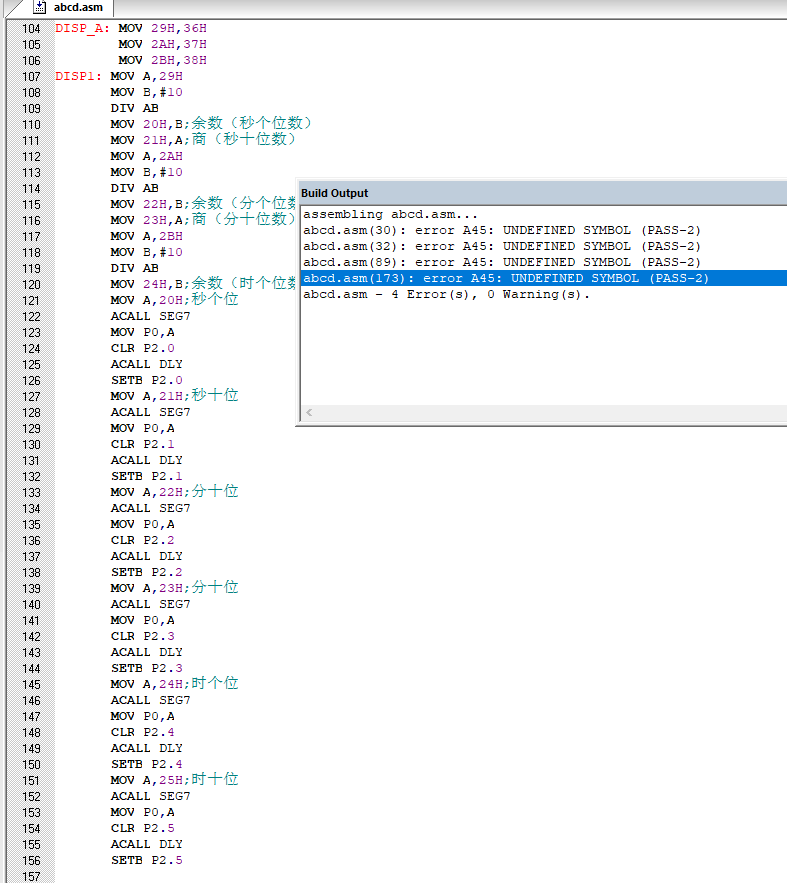This screenshot has height=883, width=787.
Task: Click the file icon on abcd.asm tab
Action: (x=39, y=7)
